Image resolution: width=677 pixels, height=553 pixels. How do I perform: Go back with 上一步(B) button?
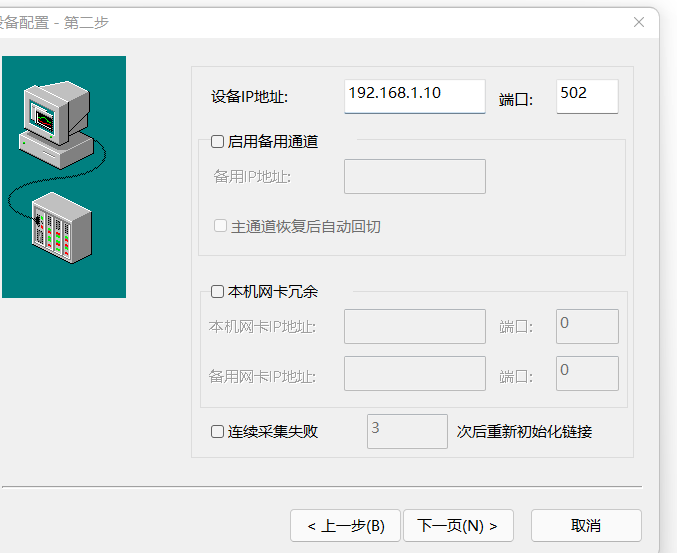click(345, 525)
